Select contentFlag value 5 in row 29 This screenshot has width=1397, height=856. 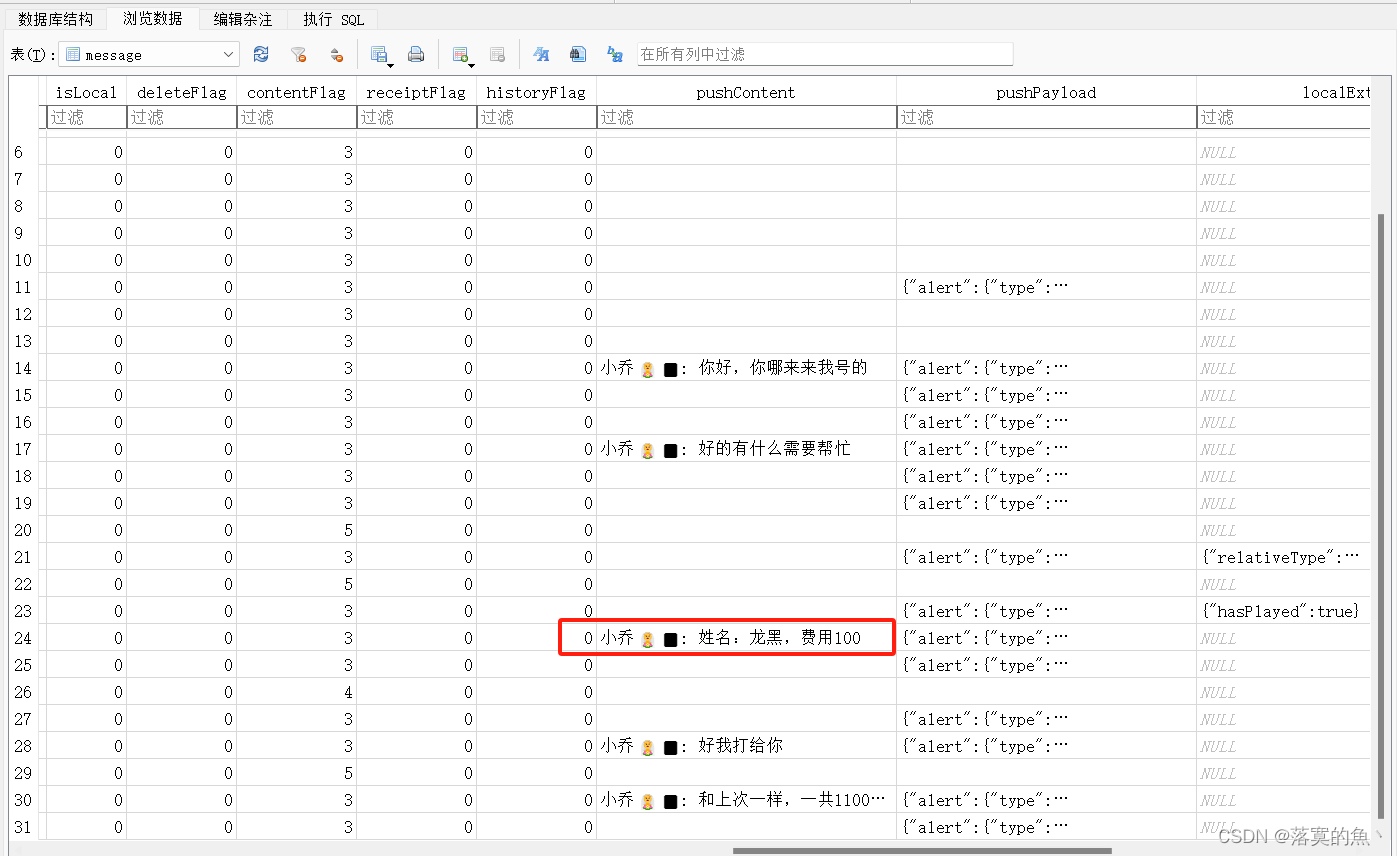tap(297, 773)
